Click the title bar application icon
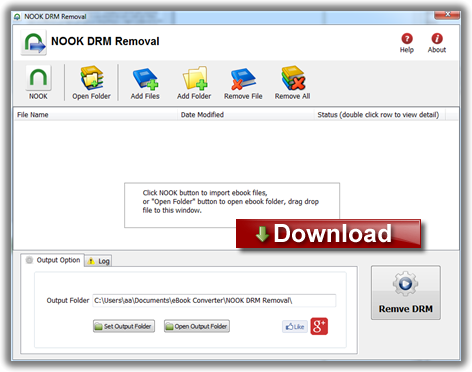 [17, 16]
